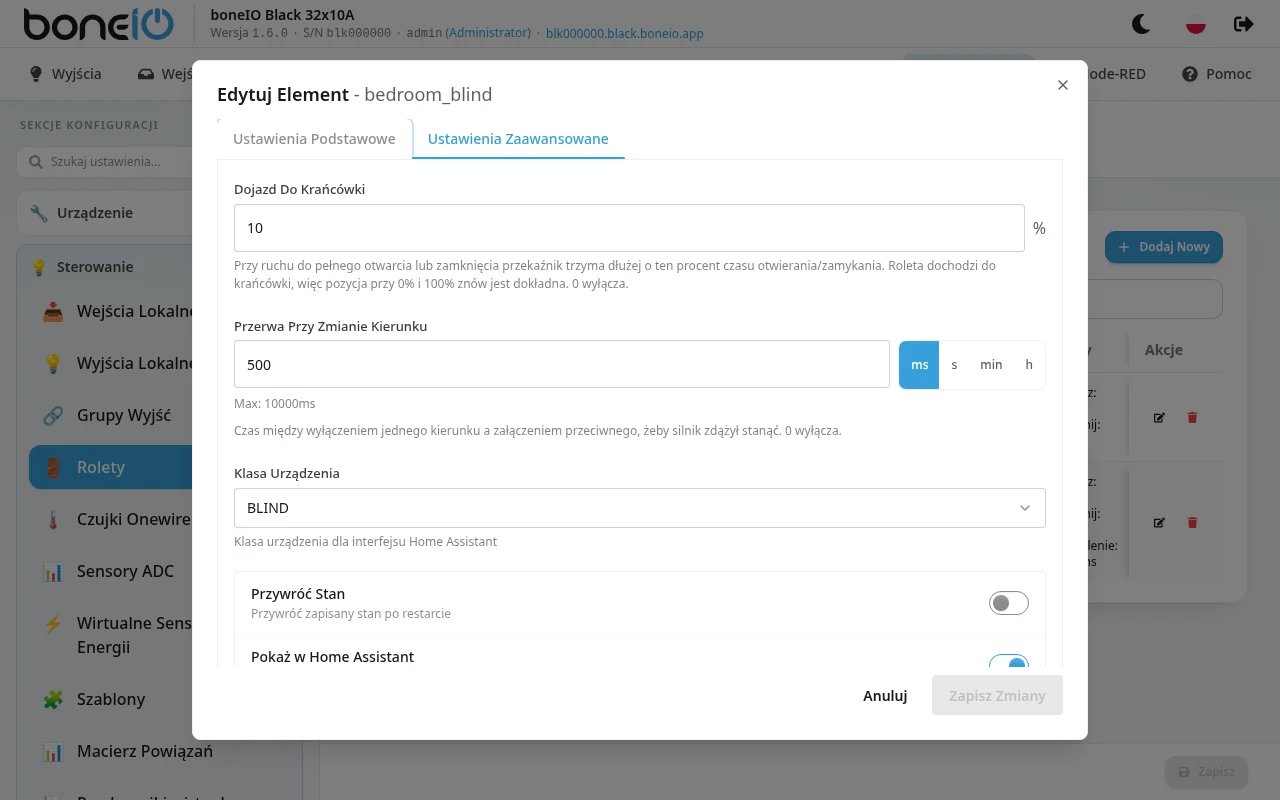Open the blk000000.black.boneio.app link
1280x800 pixels.
point(624,33)
